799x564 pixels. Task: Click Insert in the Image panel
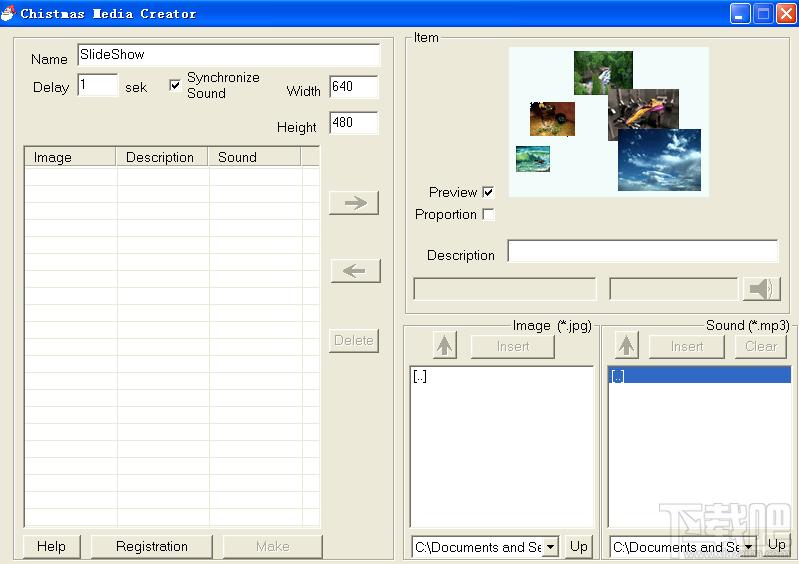513,346
